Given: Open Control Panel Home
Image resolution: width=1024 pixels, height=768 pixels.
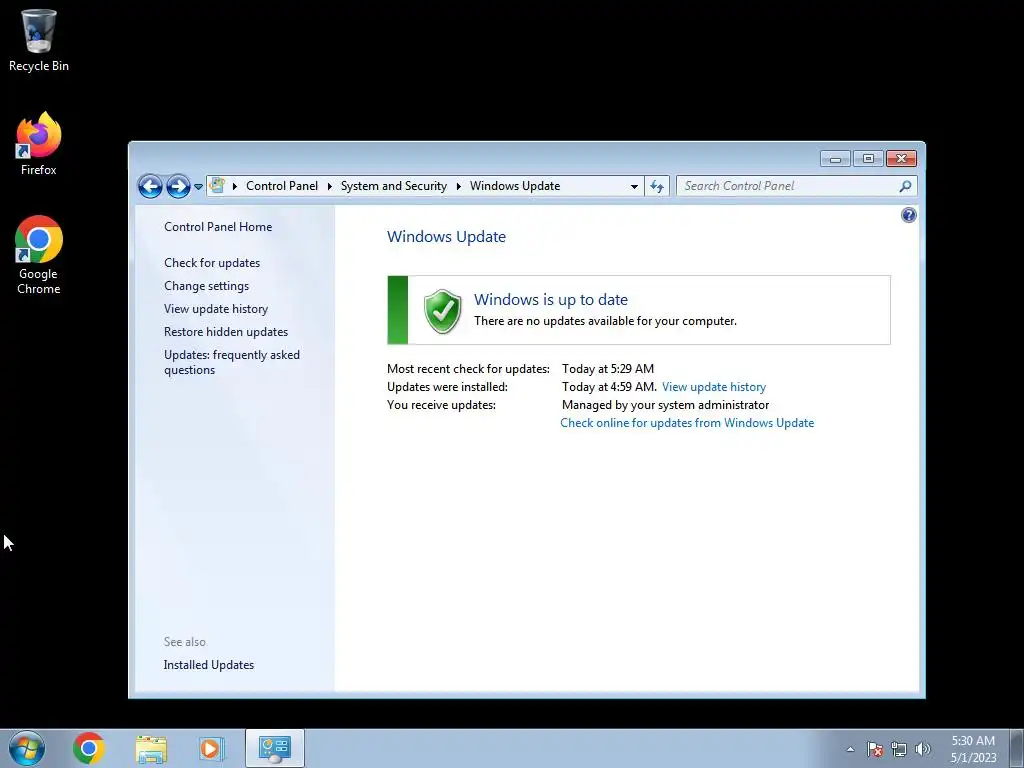Looking at the screenshot, I should point(218,227).
